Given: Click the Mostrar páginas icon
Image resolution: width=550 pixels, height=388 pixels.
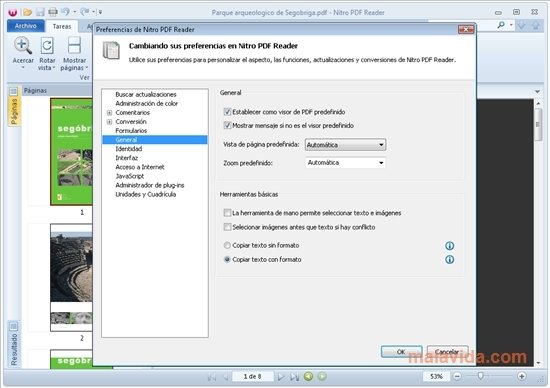Looking at the screenshot, I should click(74, 46).
